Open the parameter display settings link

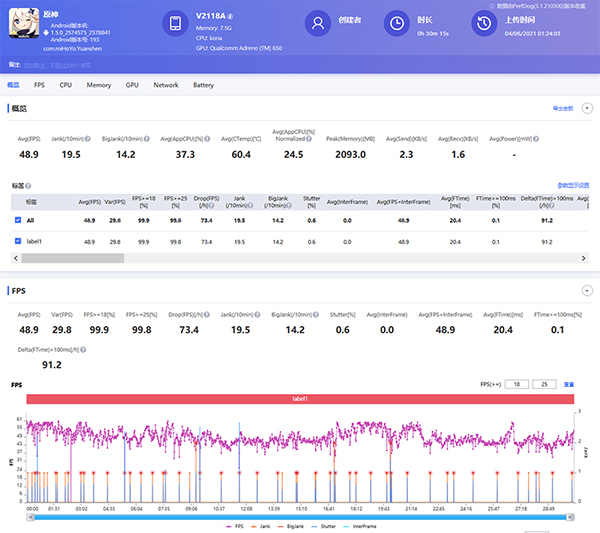click(x=573, y=185)
